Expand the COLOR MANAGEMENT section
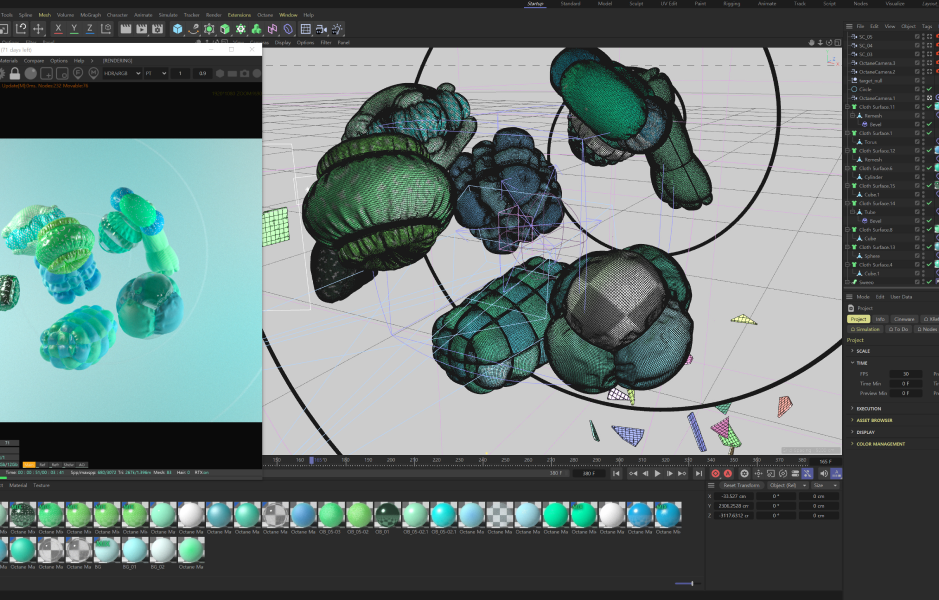The width and height of the screenshot is (939, 600). [878, 444]
